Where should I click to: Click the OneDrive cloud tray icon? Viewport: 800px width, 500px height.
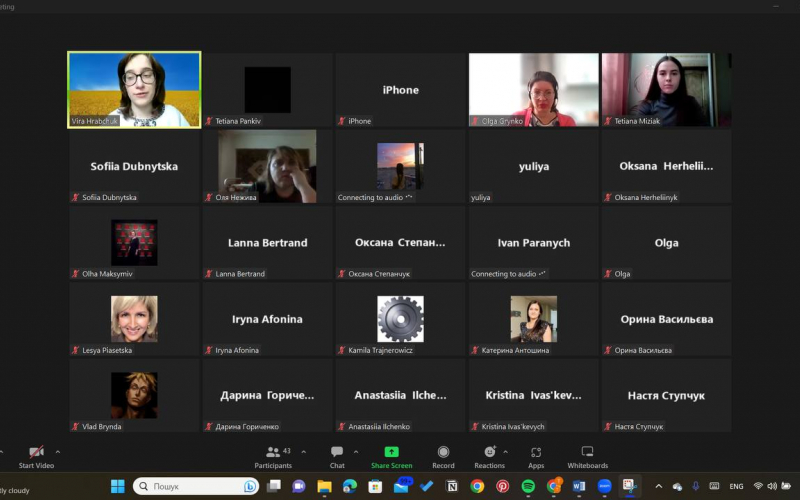click(x=677, y=486)
